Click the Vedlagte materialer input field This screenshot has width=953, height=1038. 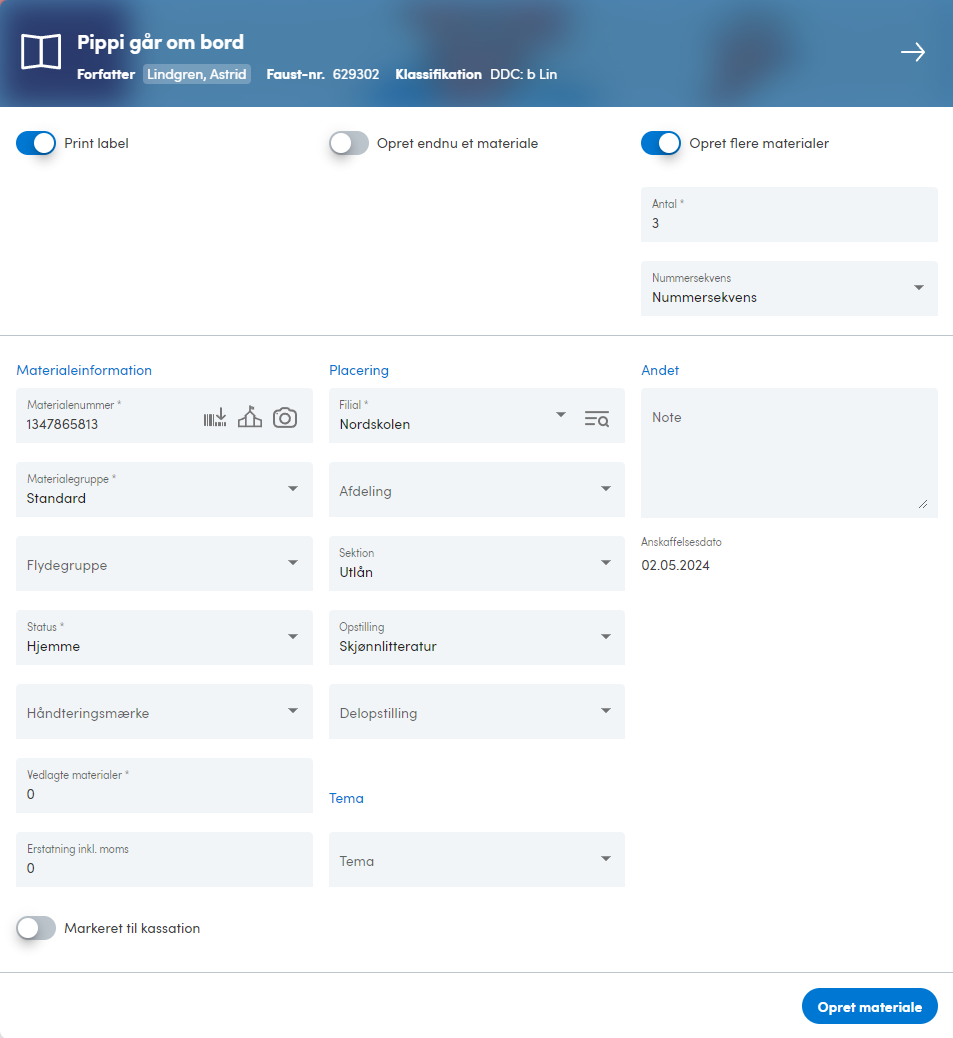coord(164,786)
